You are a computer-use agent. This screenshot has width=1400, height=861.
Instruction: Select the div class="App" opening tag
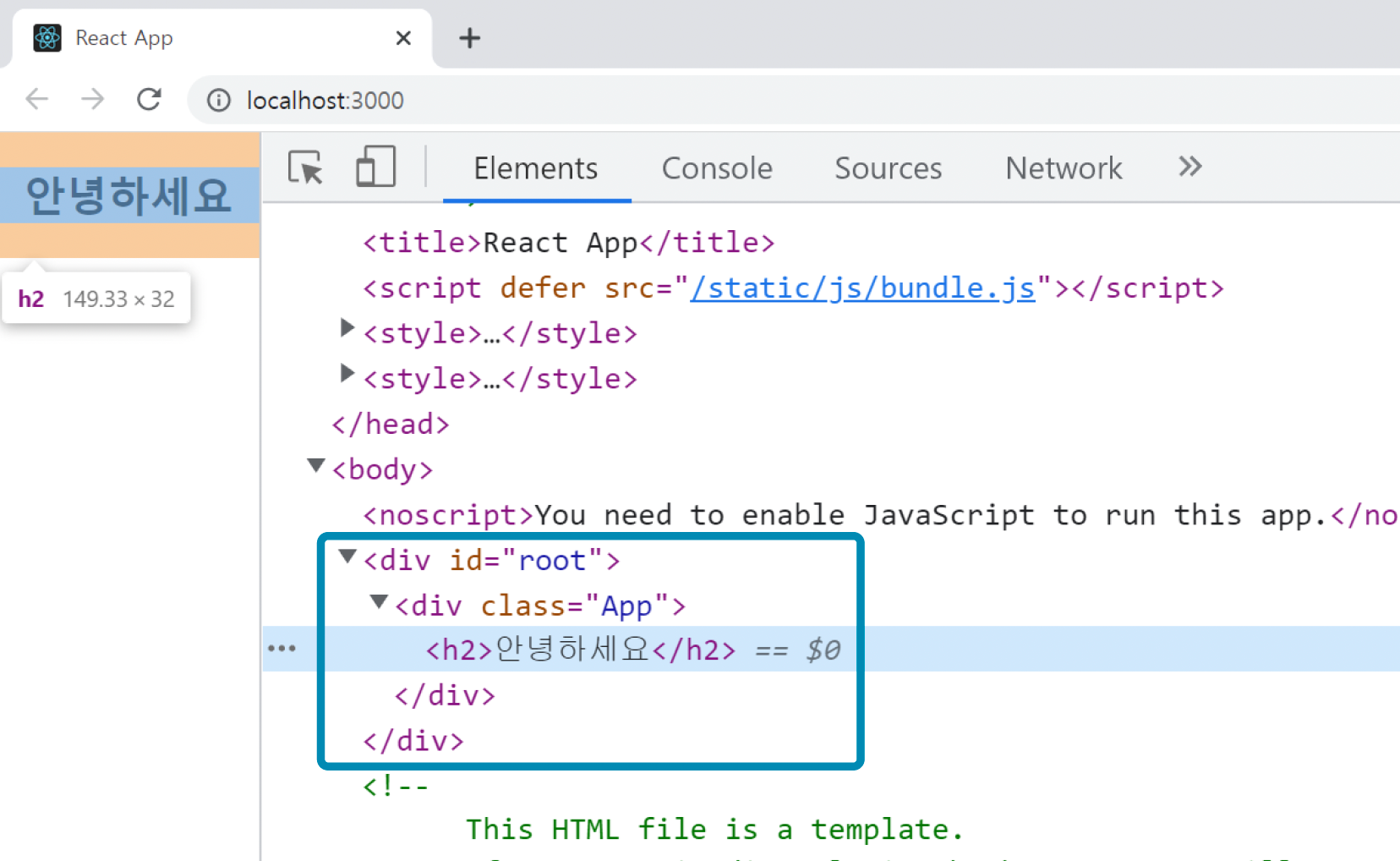point(540,606)
